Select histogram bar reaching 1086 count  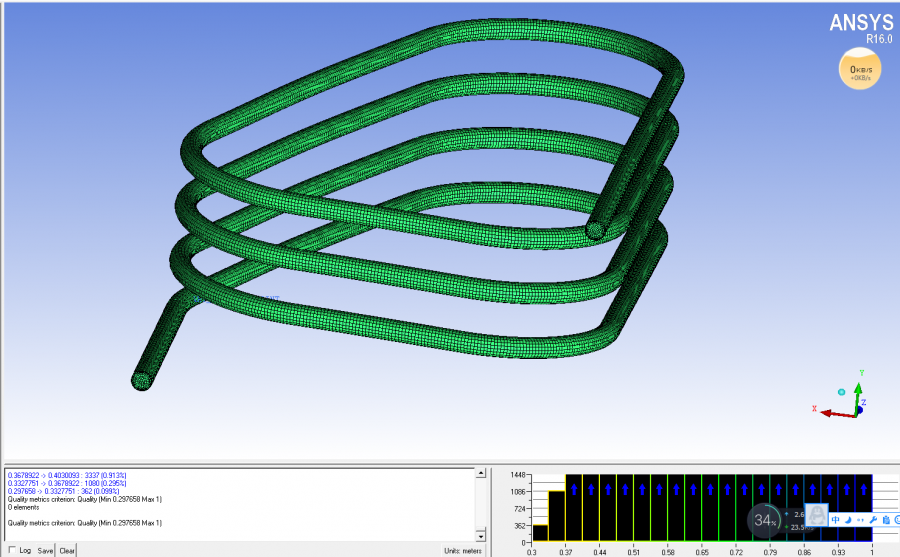point(557,516)
